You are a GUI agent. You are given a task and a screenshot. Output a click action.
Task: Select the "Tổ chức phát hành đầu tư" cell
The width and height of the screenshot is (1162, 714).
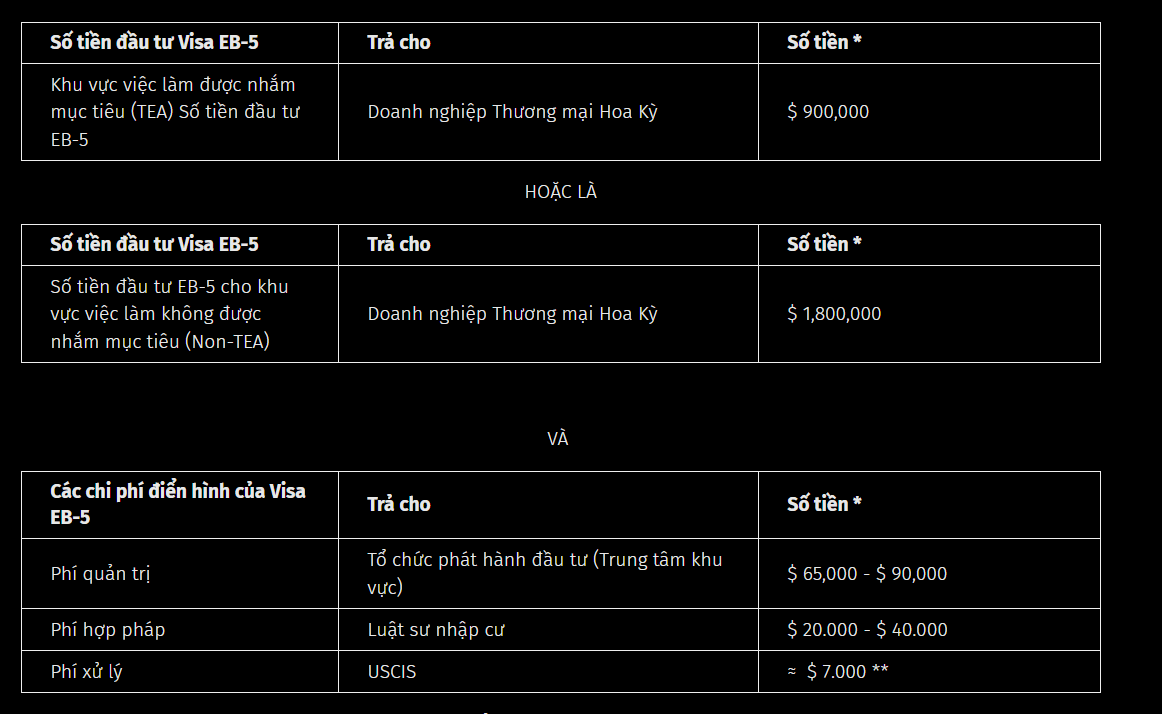tap(544, 573)
